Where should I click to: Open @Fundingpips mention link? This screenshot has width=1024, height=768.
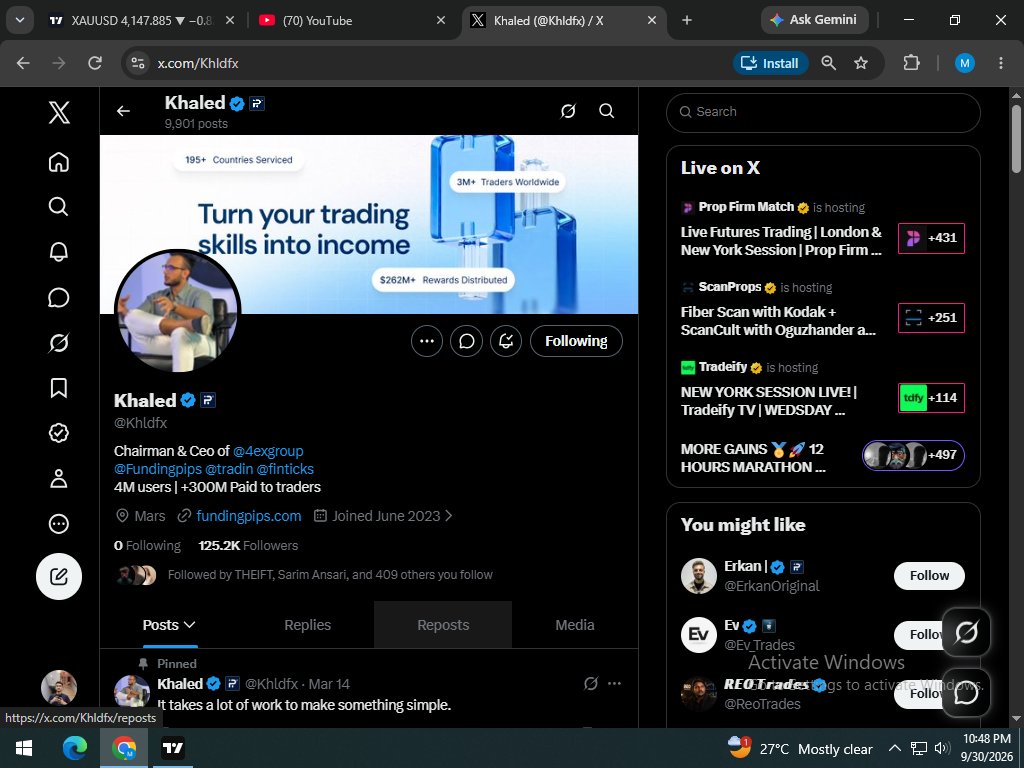point(158,469)
